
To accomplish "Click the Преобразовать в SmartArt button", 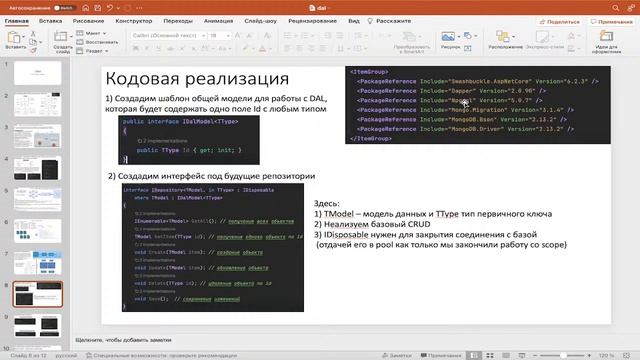I will (x=411, y=42).
